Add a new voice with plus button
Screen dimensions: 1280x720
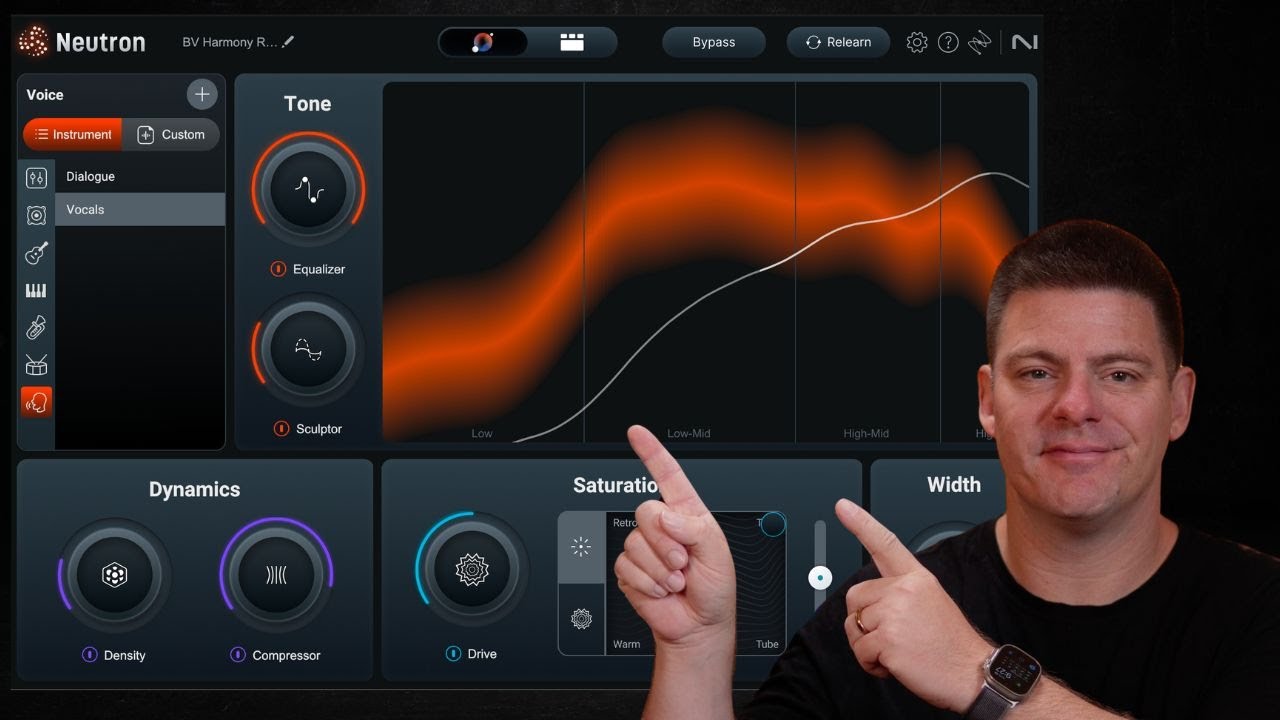tap(202, 94)
